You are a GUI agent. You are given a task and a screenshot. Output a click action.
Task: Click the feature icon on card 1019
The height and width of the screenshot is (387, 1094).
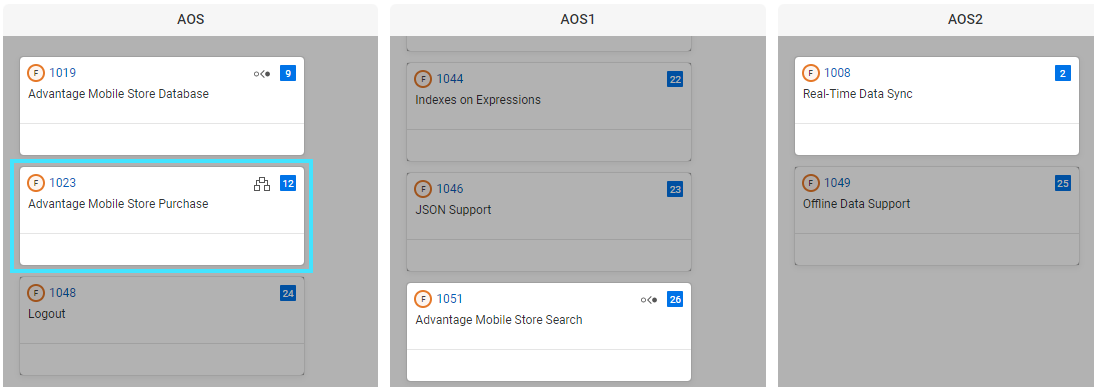(x=36, y=73)
